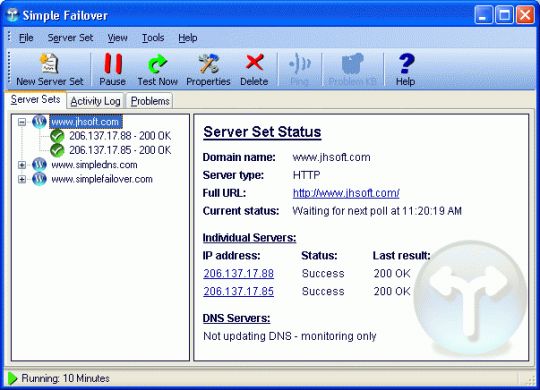540x390 pixels.
Task: Minimize the Simple Failover window
Action: (483, 16)
